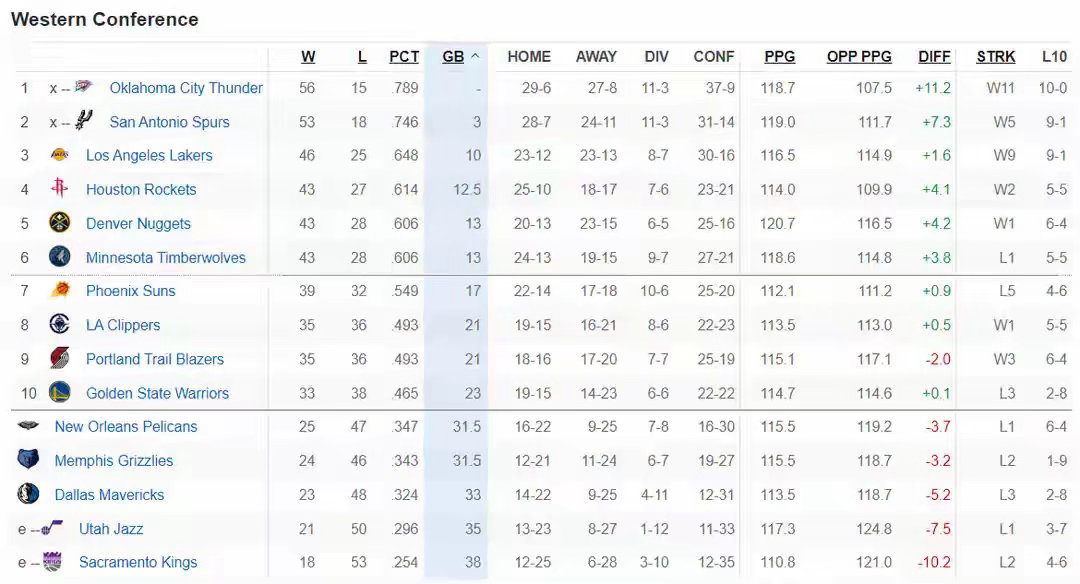The image size is (1080, 584).
Task: Sort the table by W column
Action: (308, 57)
